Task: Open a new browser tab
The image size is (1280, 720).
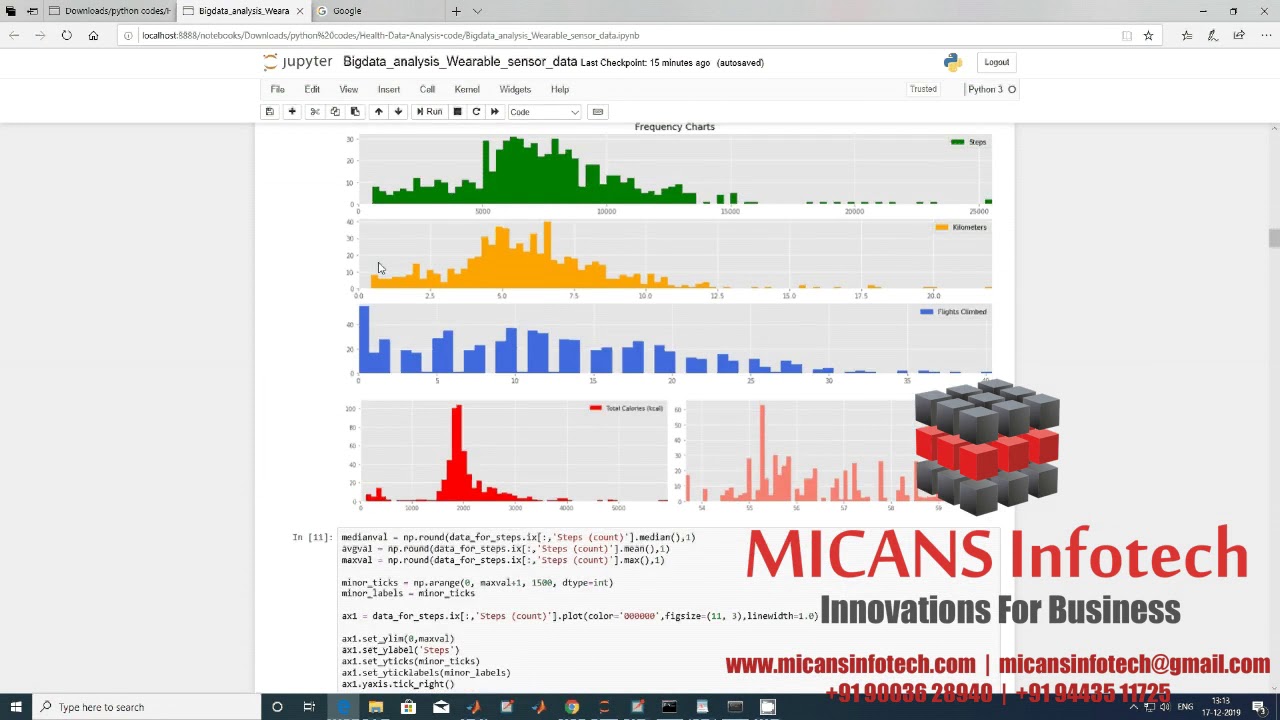Action: [456, 11]
